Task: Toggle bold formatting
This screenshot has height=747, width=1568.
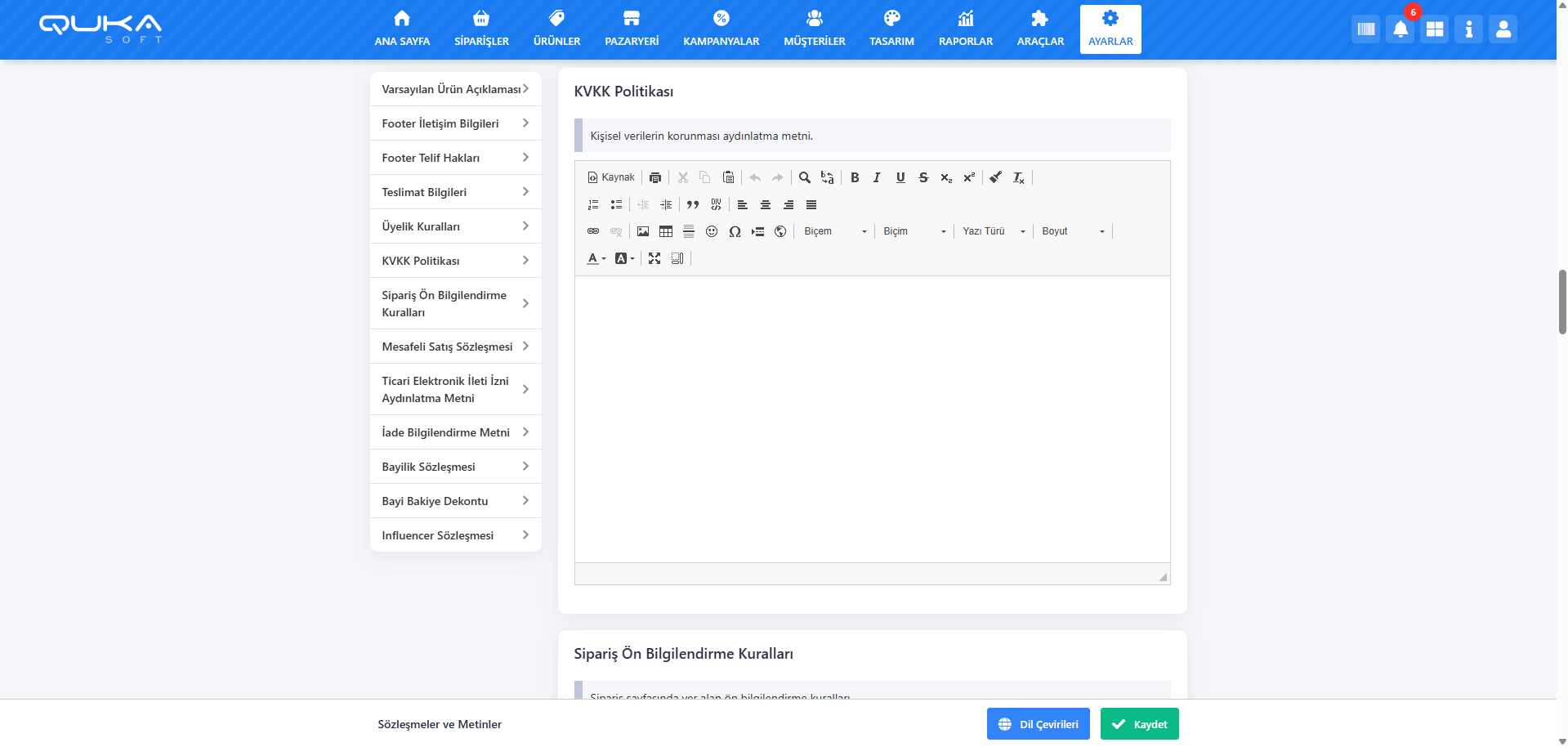Action: (855, 177)
